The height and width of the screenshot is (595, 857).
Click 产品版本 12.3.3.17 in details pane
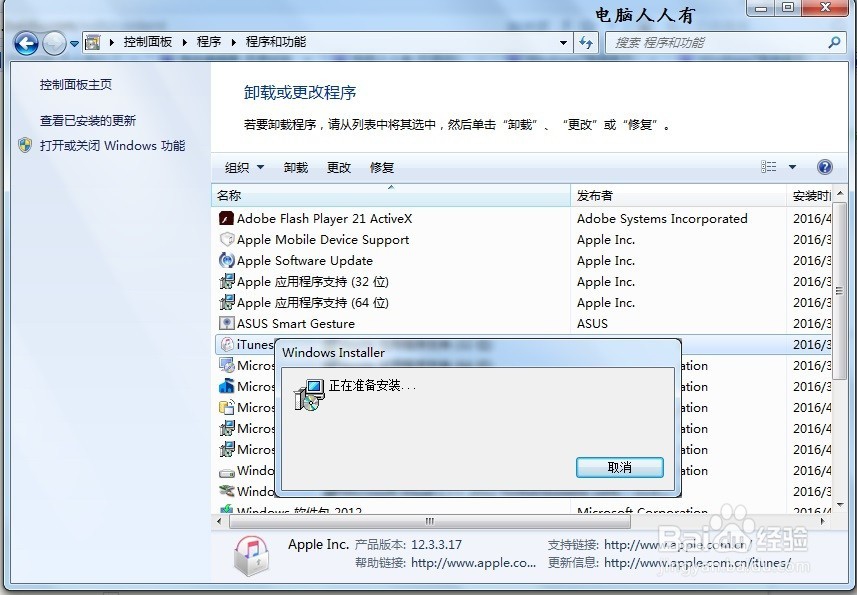[x=408, y=545]
